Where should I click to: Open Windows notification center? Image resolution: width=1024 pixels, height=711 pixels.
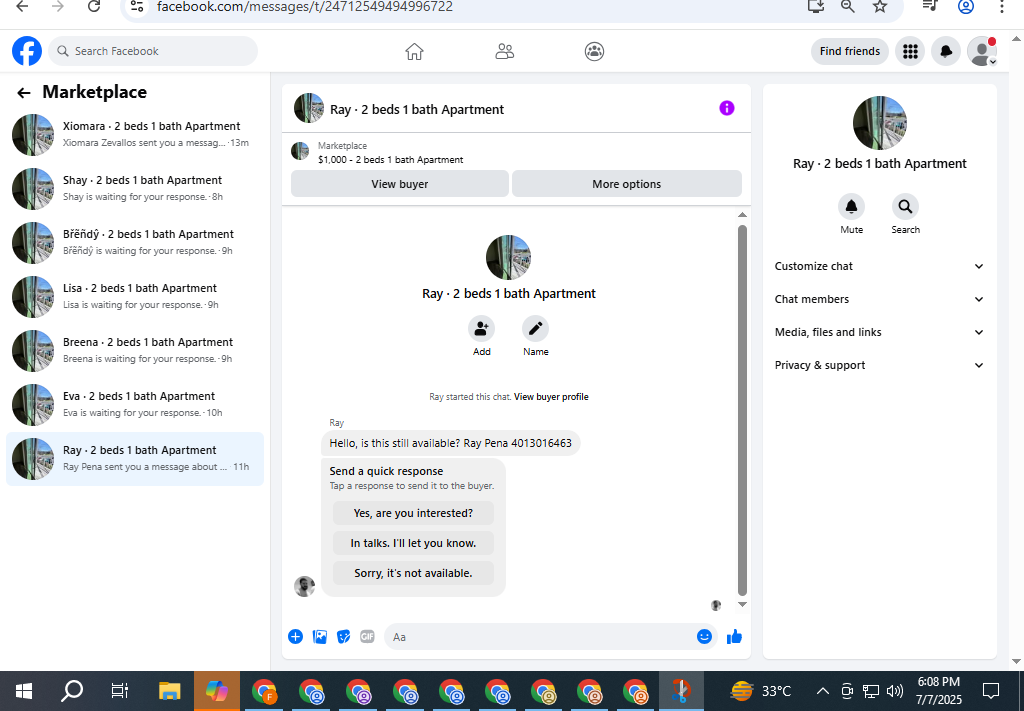[991, 691]
